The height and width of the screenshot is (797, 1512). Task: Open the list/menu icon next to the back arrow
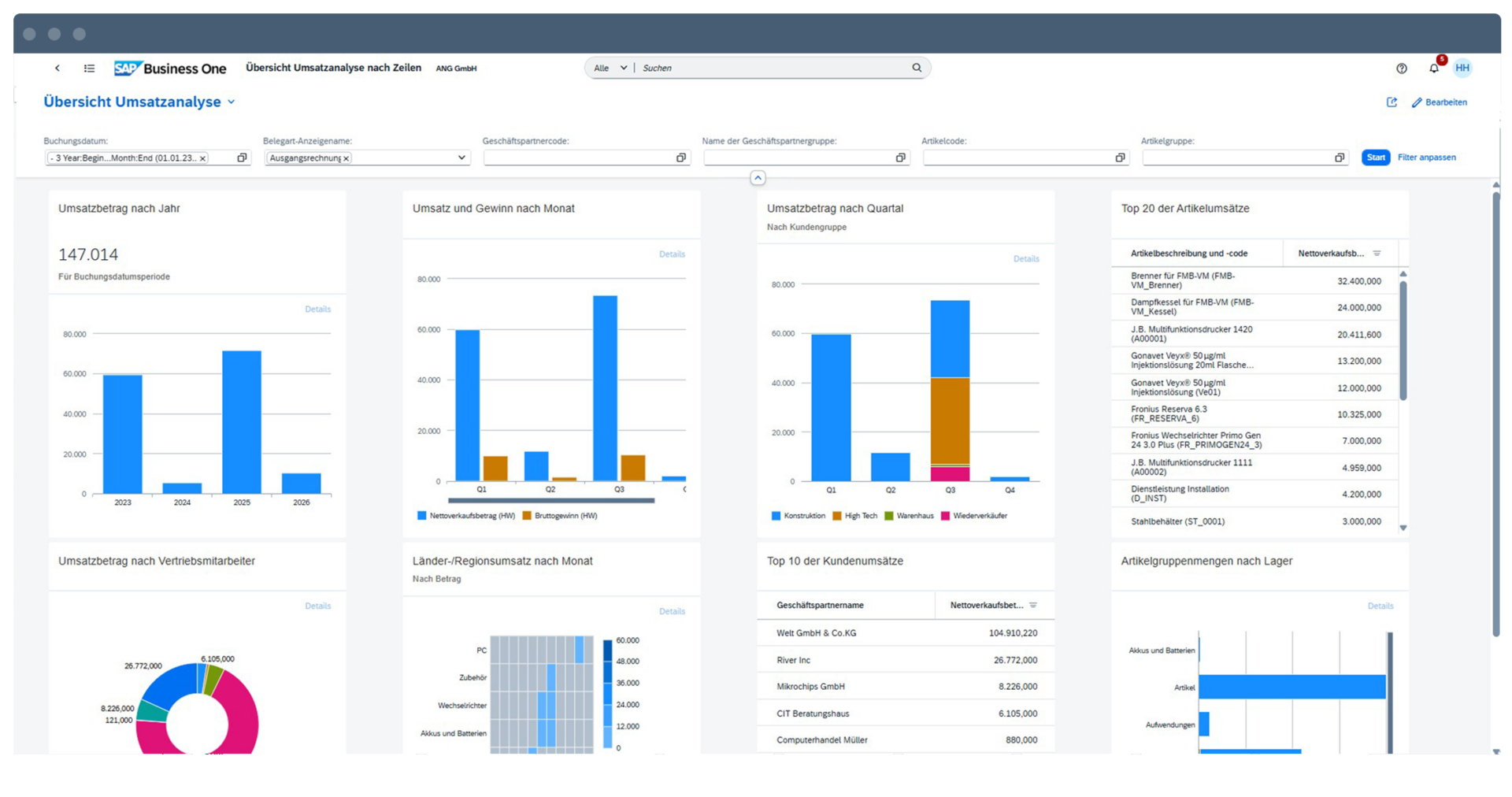coord(89,69)
